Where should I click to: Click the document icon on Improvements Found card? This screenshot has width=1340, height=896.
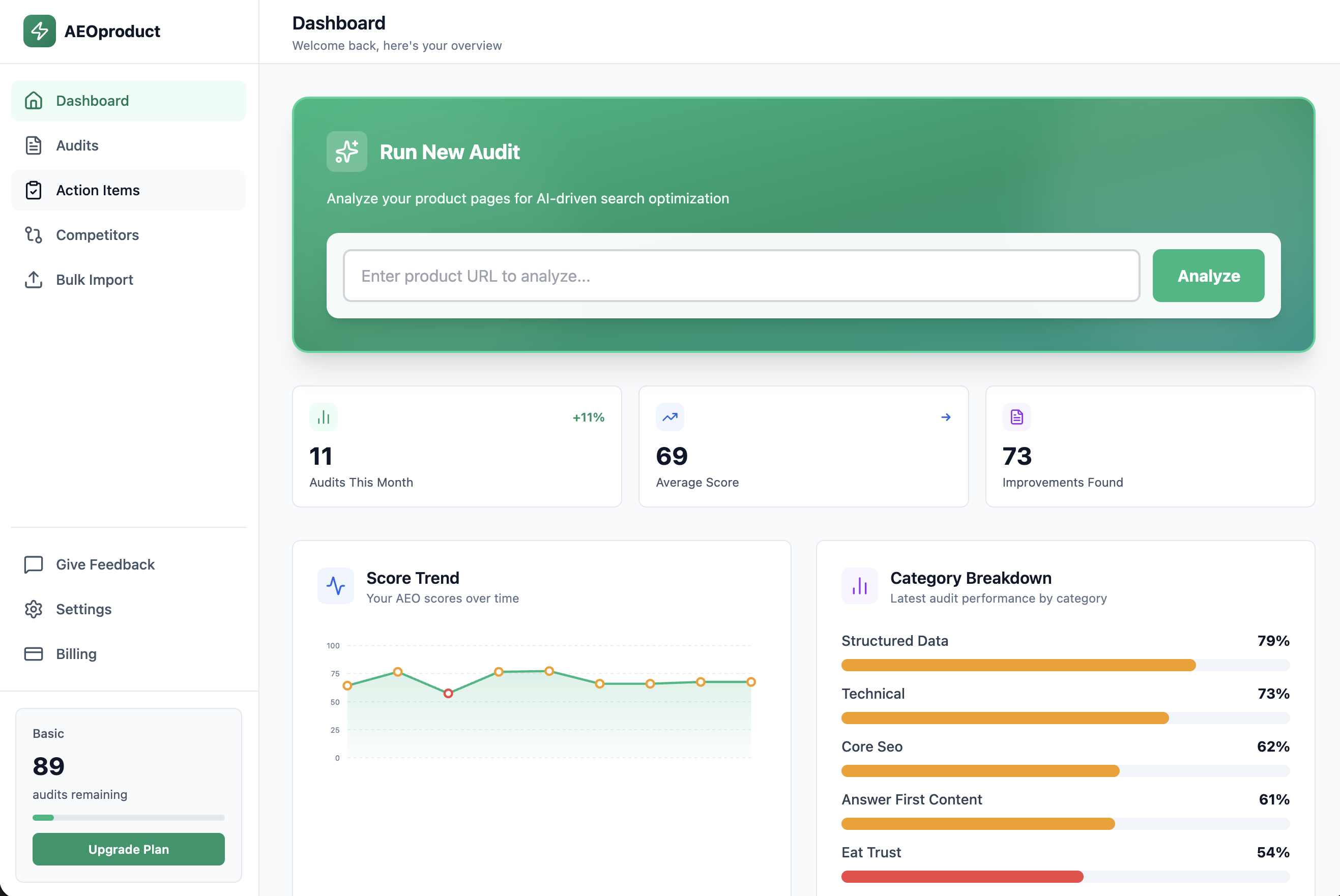click(x=1016, y=416)
